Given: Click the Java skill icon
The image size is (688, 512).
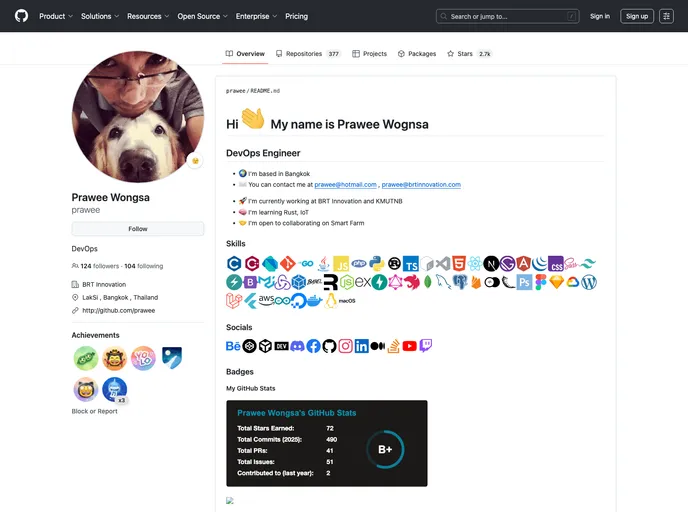Looking at the screenshot, I should (324, 263).
